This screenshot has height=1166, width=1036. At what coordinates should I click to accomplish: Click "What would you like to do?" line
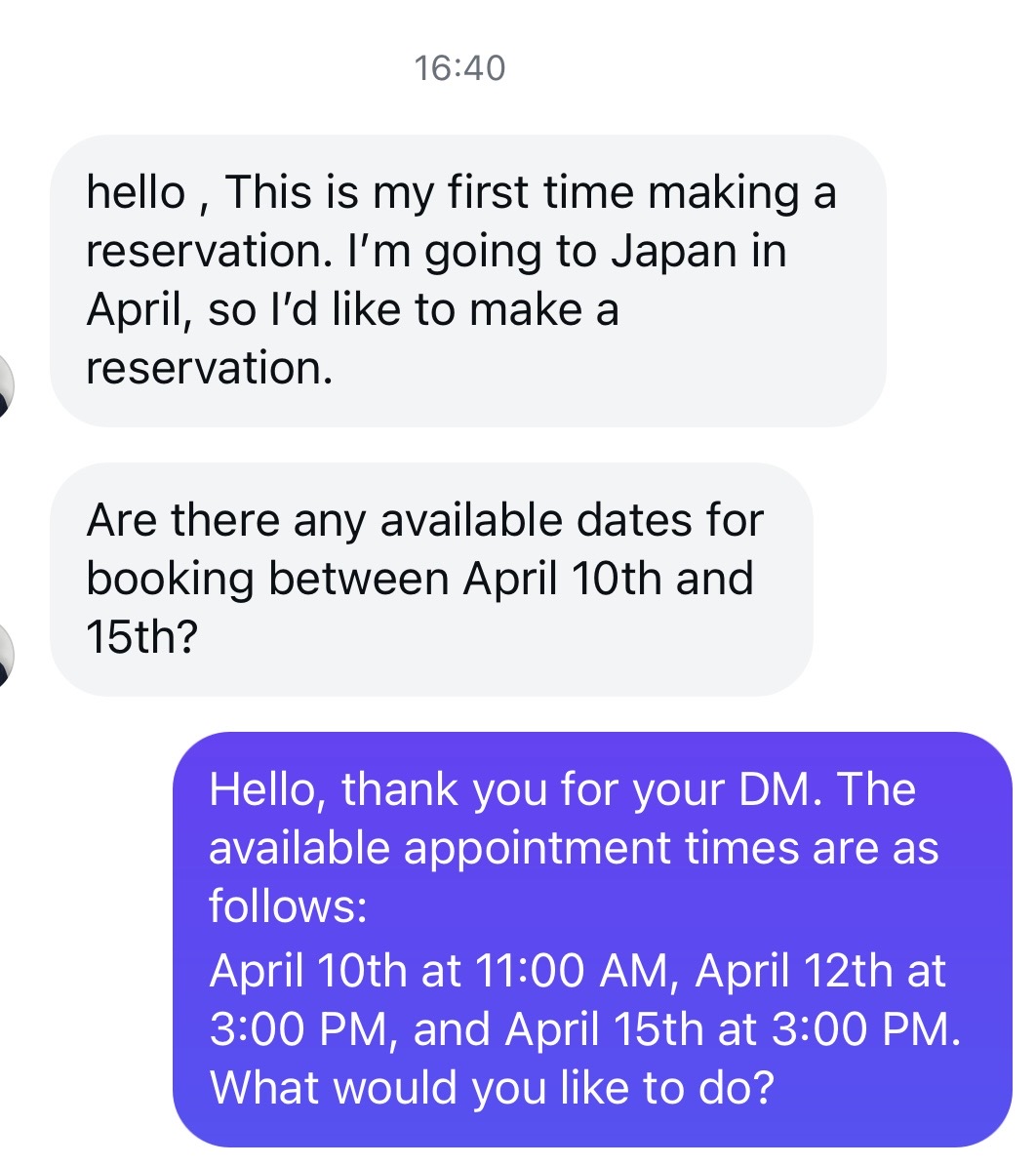(x=492, y=1088)
